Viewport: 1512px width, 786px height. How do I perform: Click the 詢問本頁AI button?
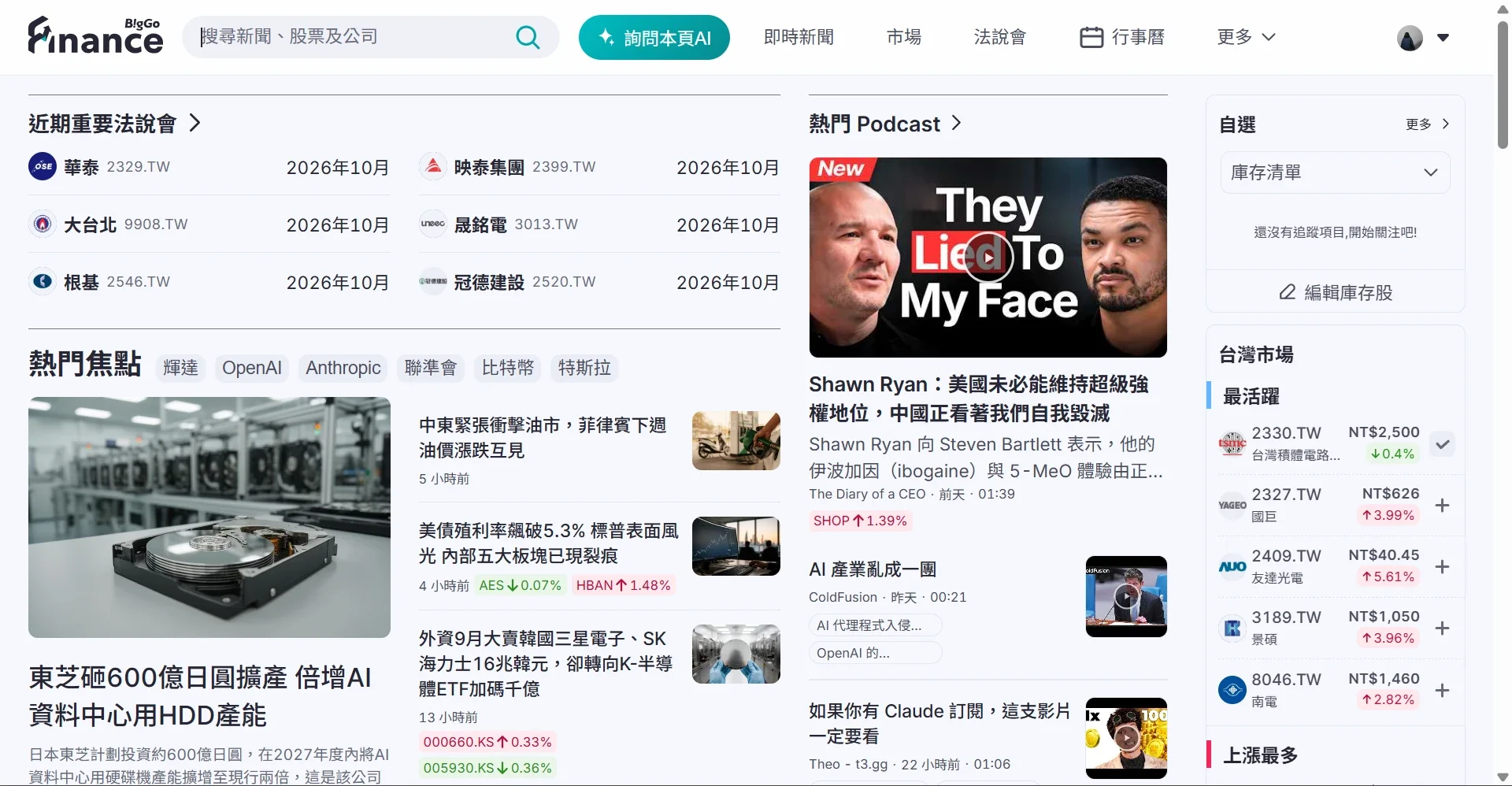[654, 37]
